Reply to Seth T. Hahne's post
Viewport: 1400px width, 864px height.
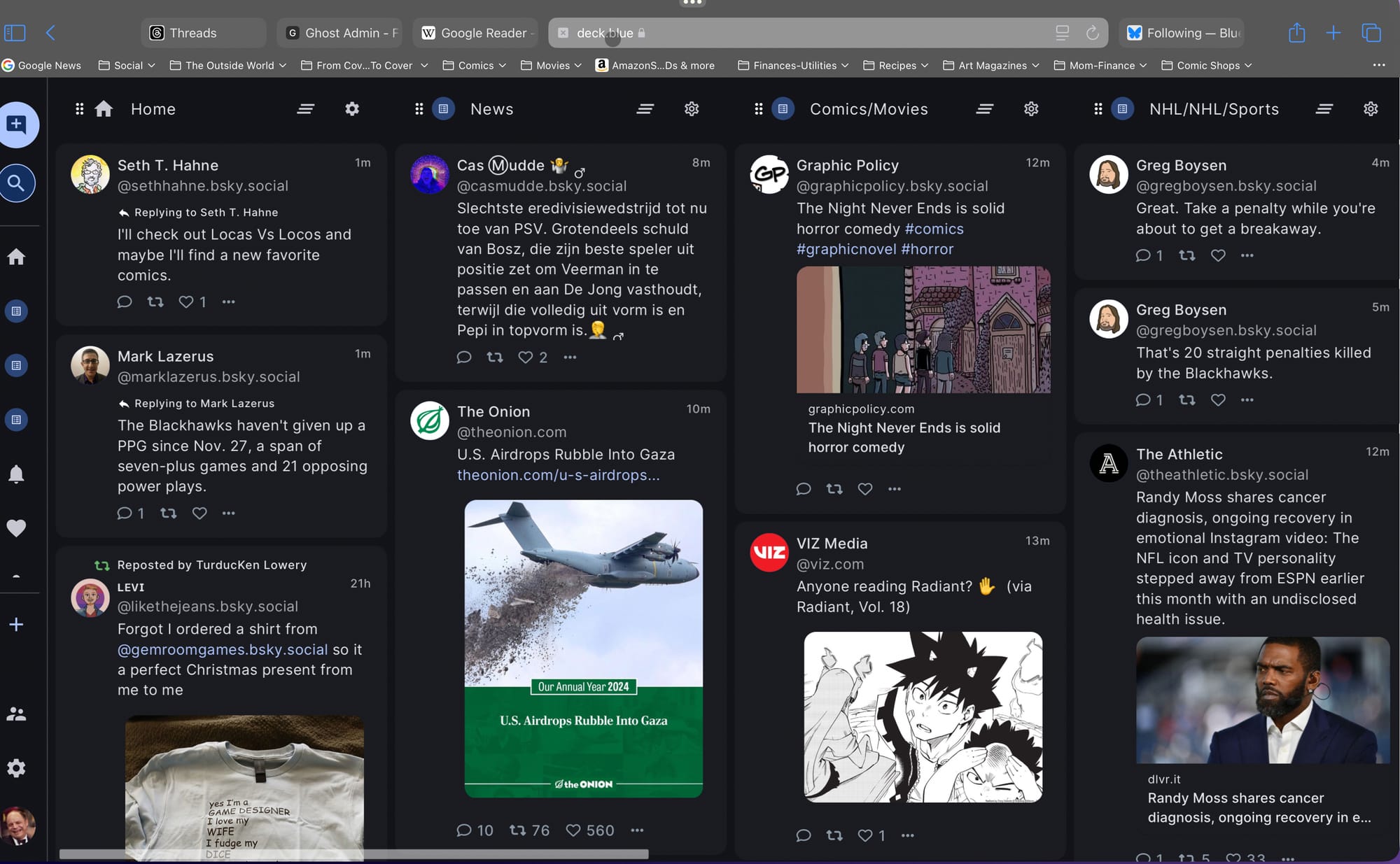pos(125,302)
